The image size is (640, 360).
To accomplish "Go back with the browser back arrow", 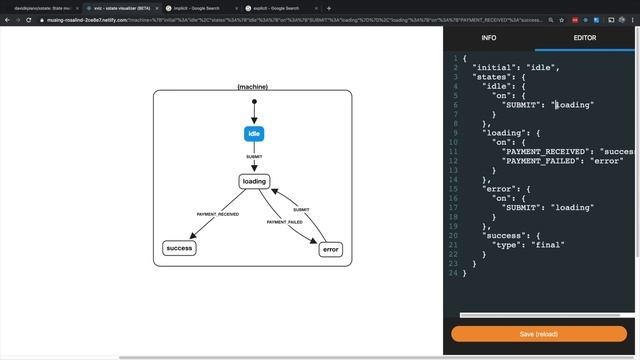I will click(7, 20).
